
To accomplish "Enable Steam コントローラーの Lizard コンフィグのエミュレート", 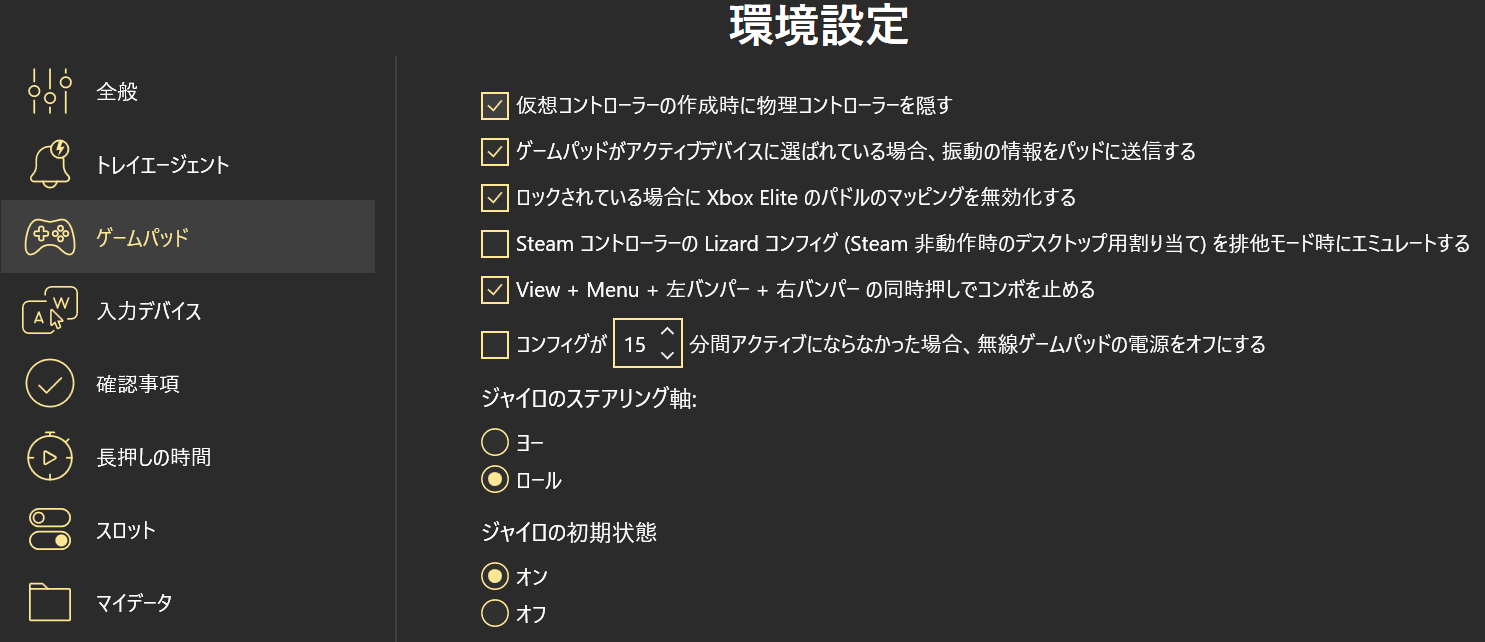I will [x=494, y=243].
